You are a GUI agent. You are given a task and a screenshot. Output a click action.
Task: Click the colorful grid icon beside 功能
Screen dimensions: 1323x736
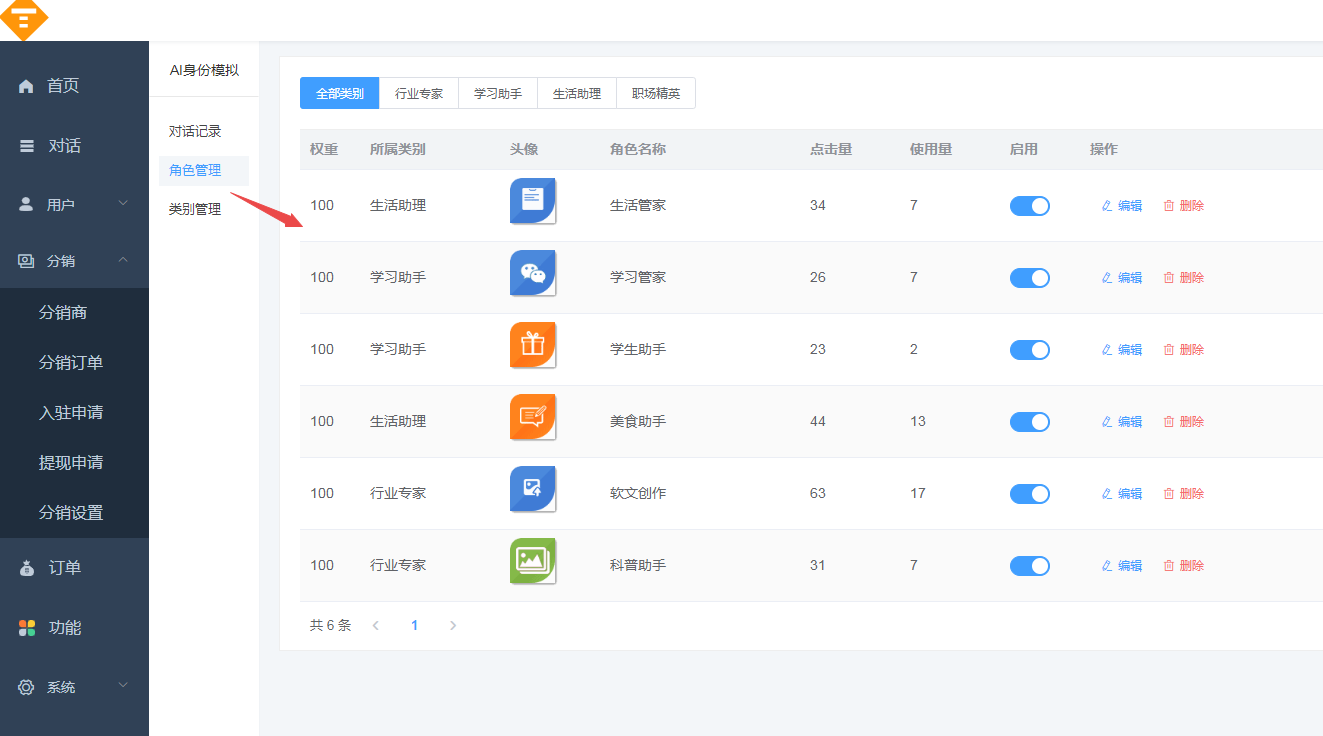pyautogui.click(x=28, y=628)
